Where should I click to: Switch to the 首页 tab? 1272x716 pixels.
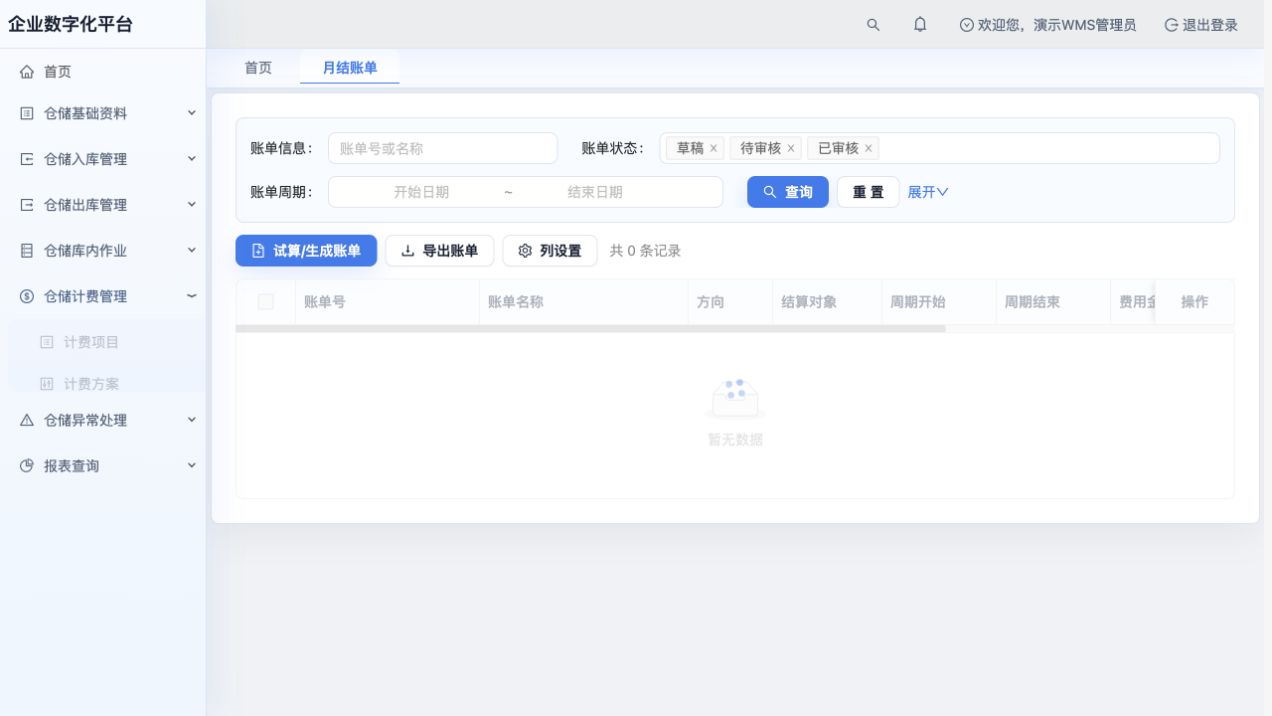pos(258,68)
